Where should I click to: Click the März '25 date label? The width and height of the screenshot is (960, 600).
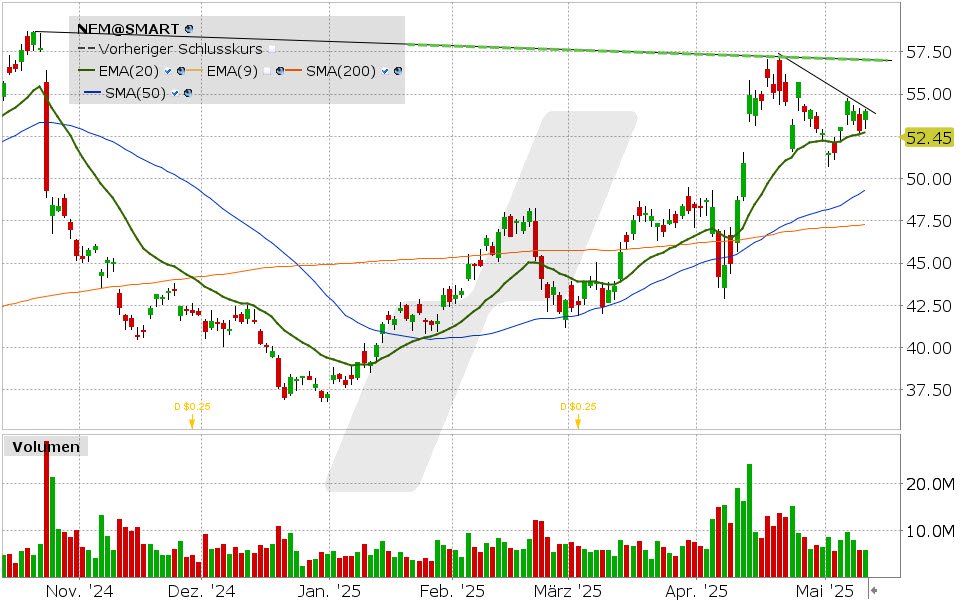(568, 591)
